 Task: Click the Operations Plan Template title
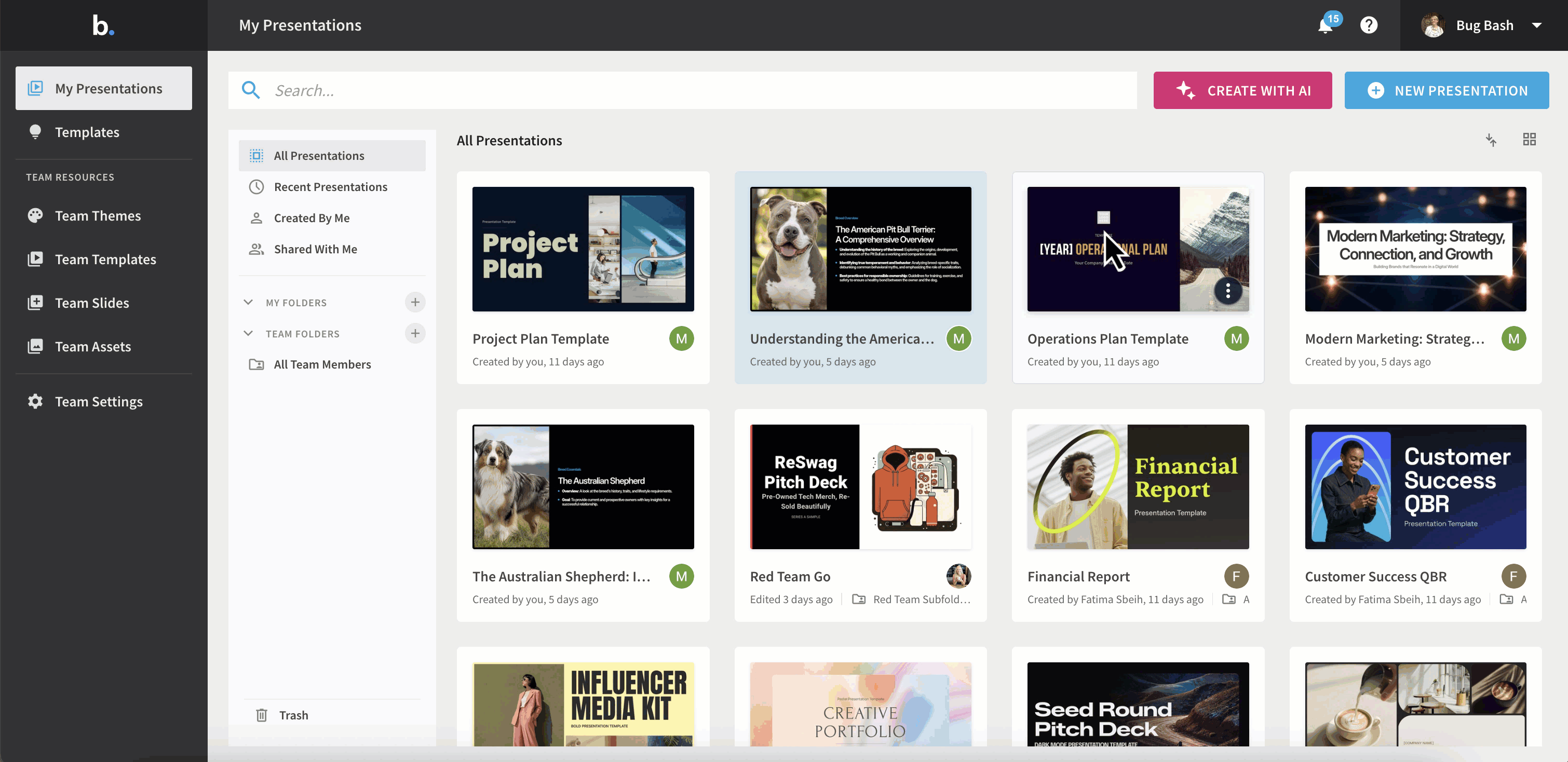1108,339
